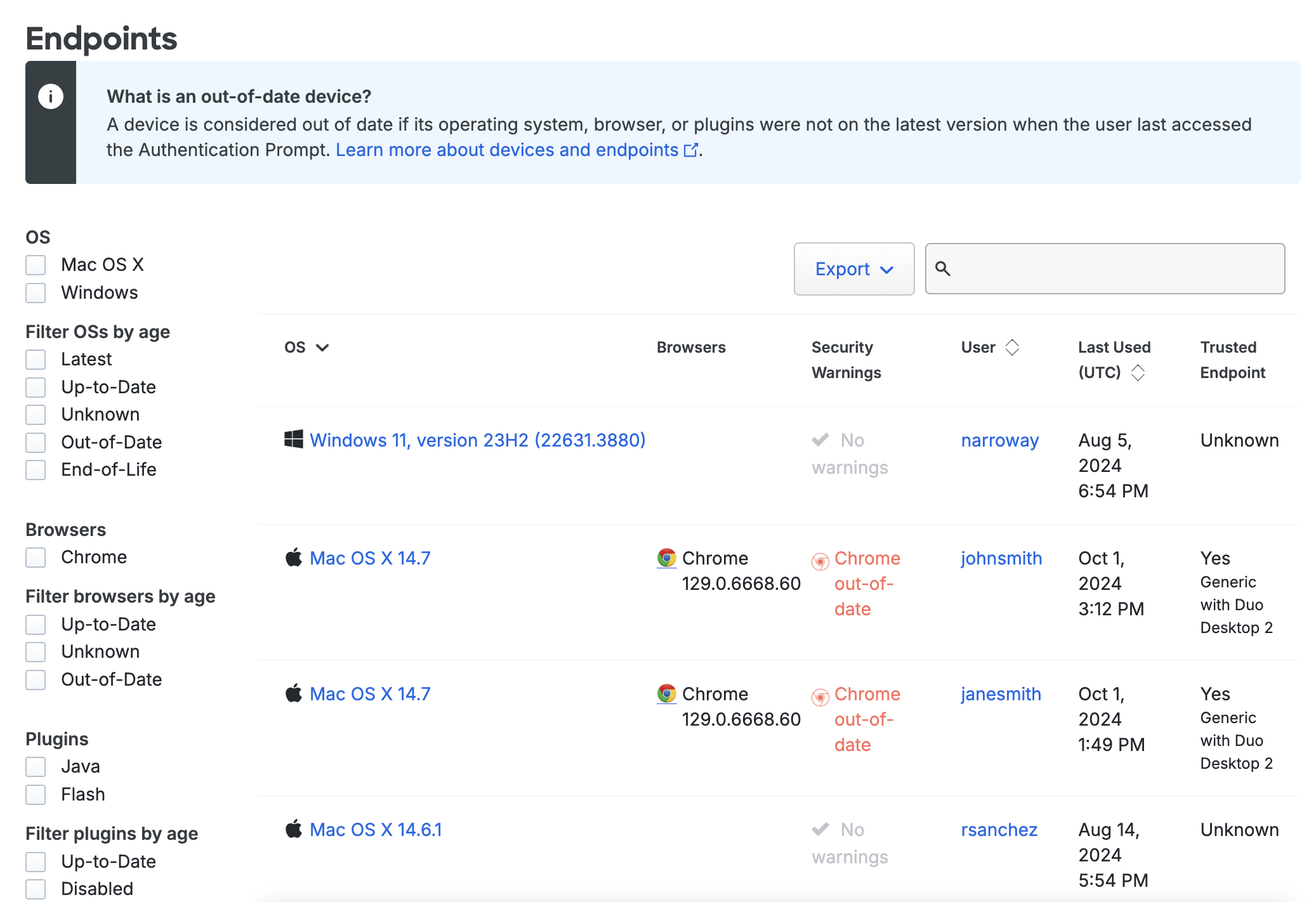Viewport: 1316px width, 902px height.
Task: Click the info icon in the banner
Action: [51, 97]
